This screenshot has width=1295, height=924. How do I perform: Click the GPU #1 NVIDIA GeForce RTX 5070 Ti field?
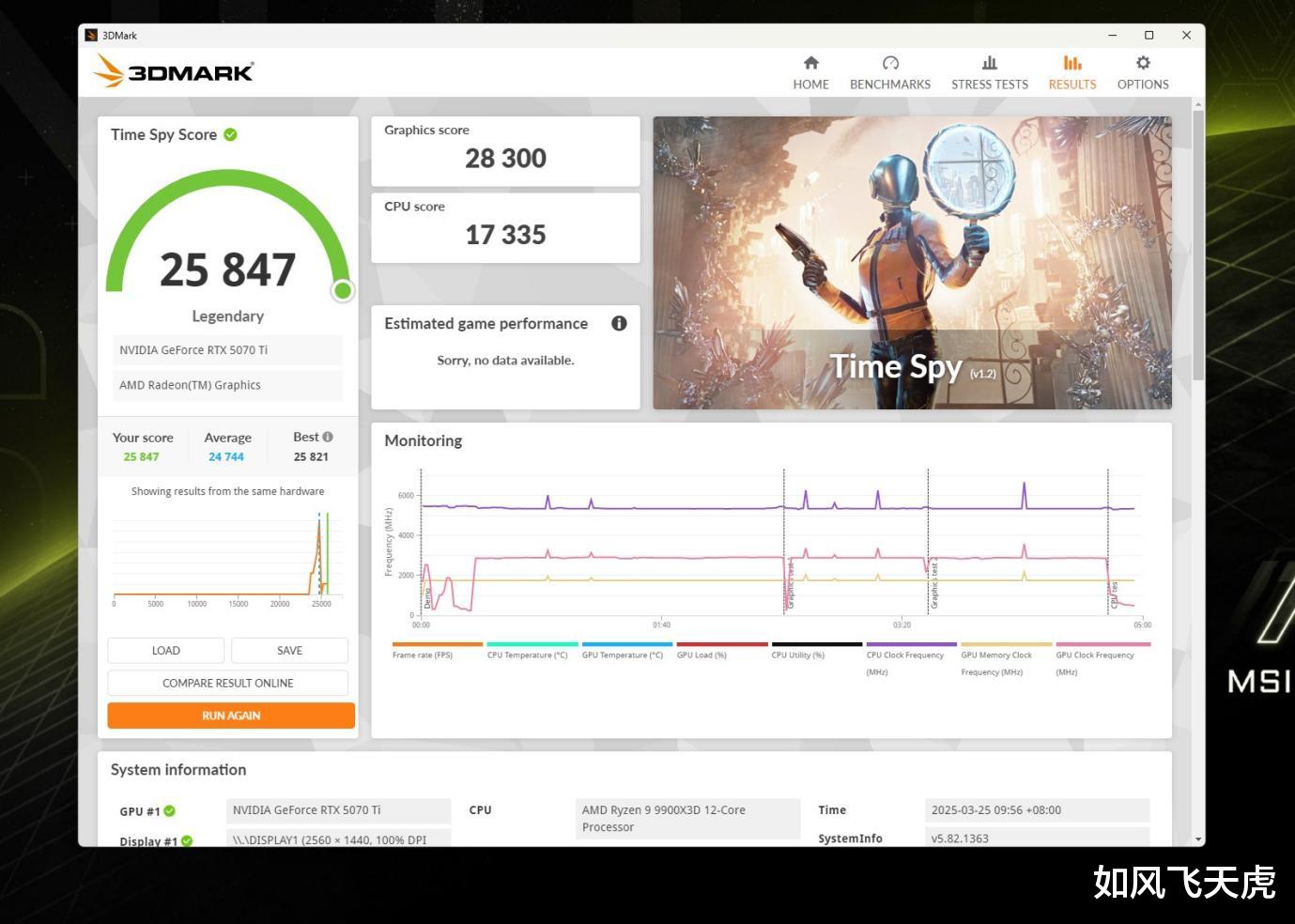[x=338, y=810]
